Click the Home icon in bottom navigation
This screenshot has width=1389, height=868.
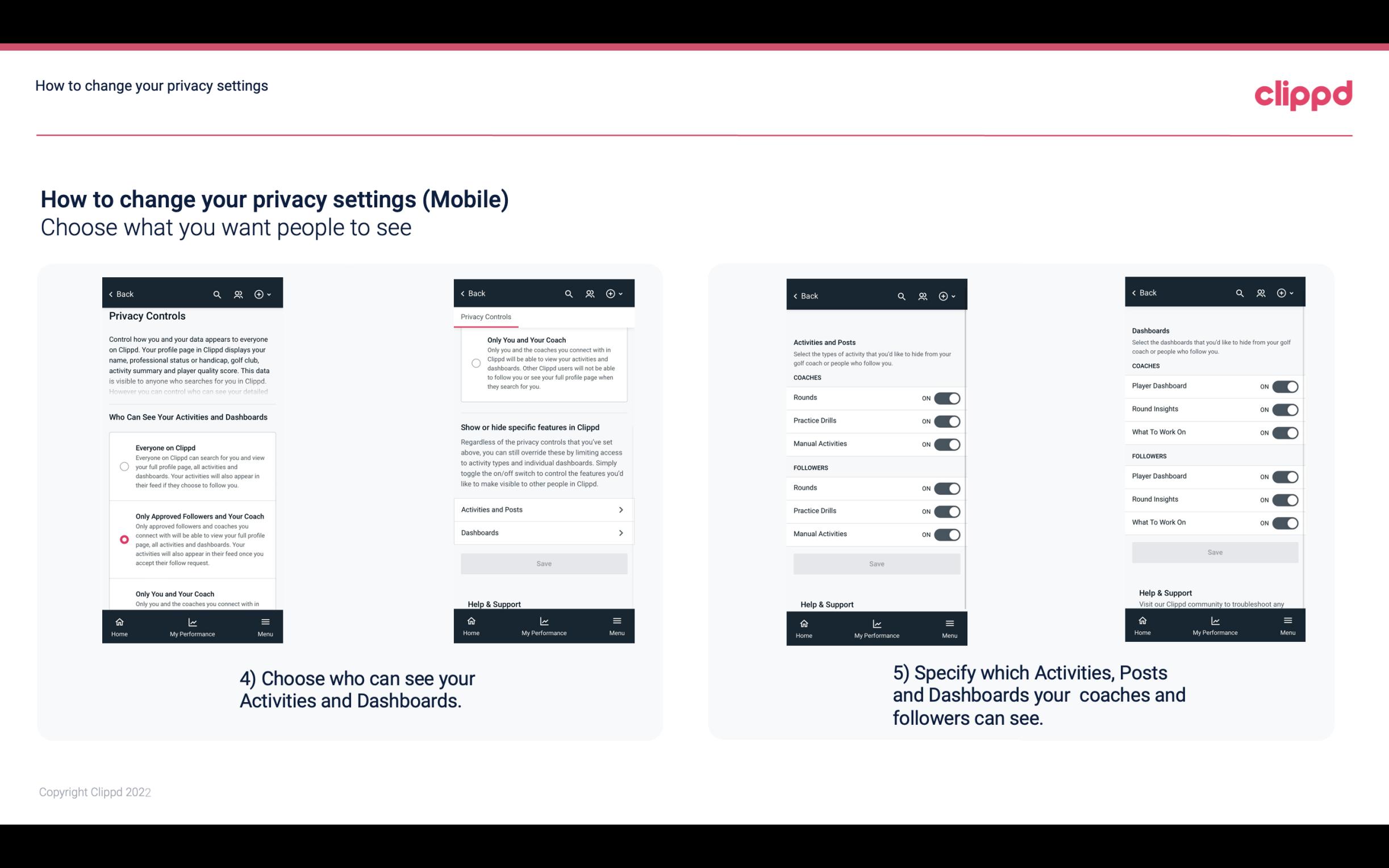119,621
